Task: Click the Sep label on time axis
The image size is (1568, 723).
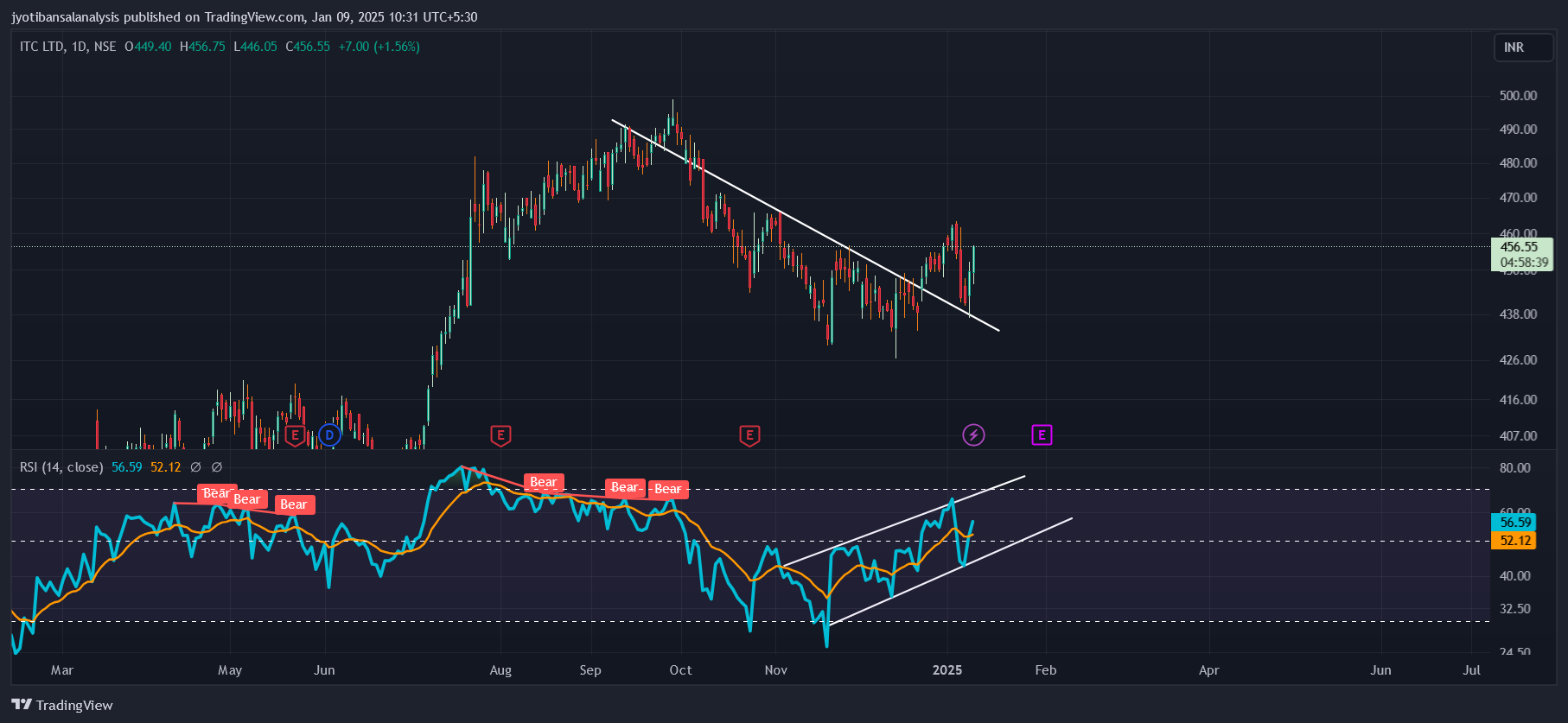Action: pos(590,670)
